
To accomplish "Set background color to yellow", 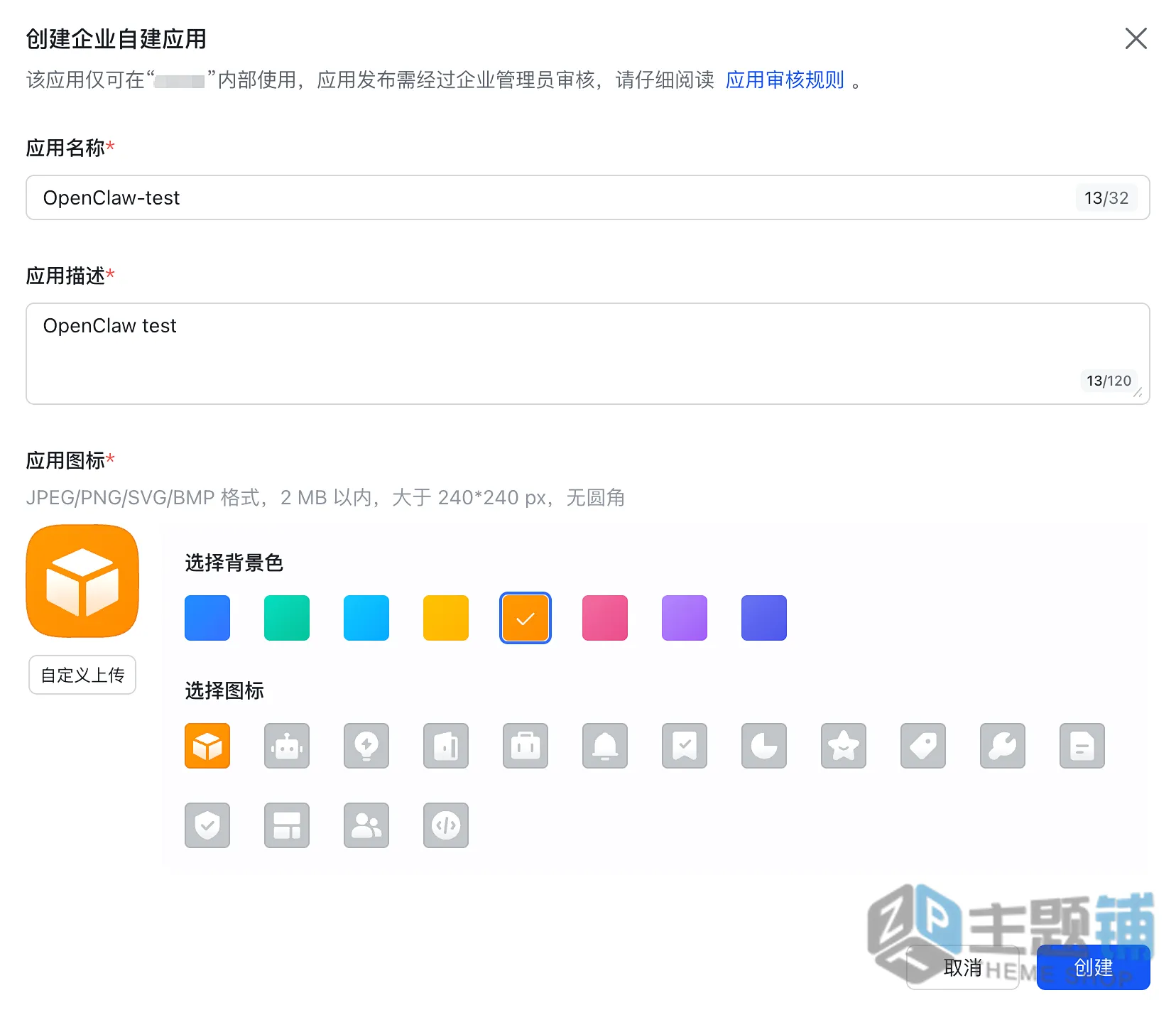I will tap(446, 618).
